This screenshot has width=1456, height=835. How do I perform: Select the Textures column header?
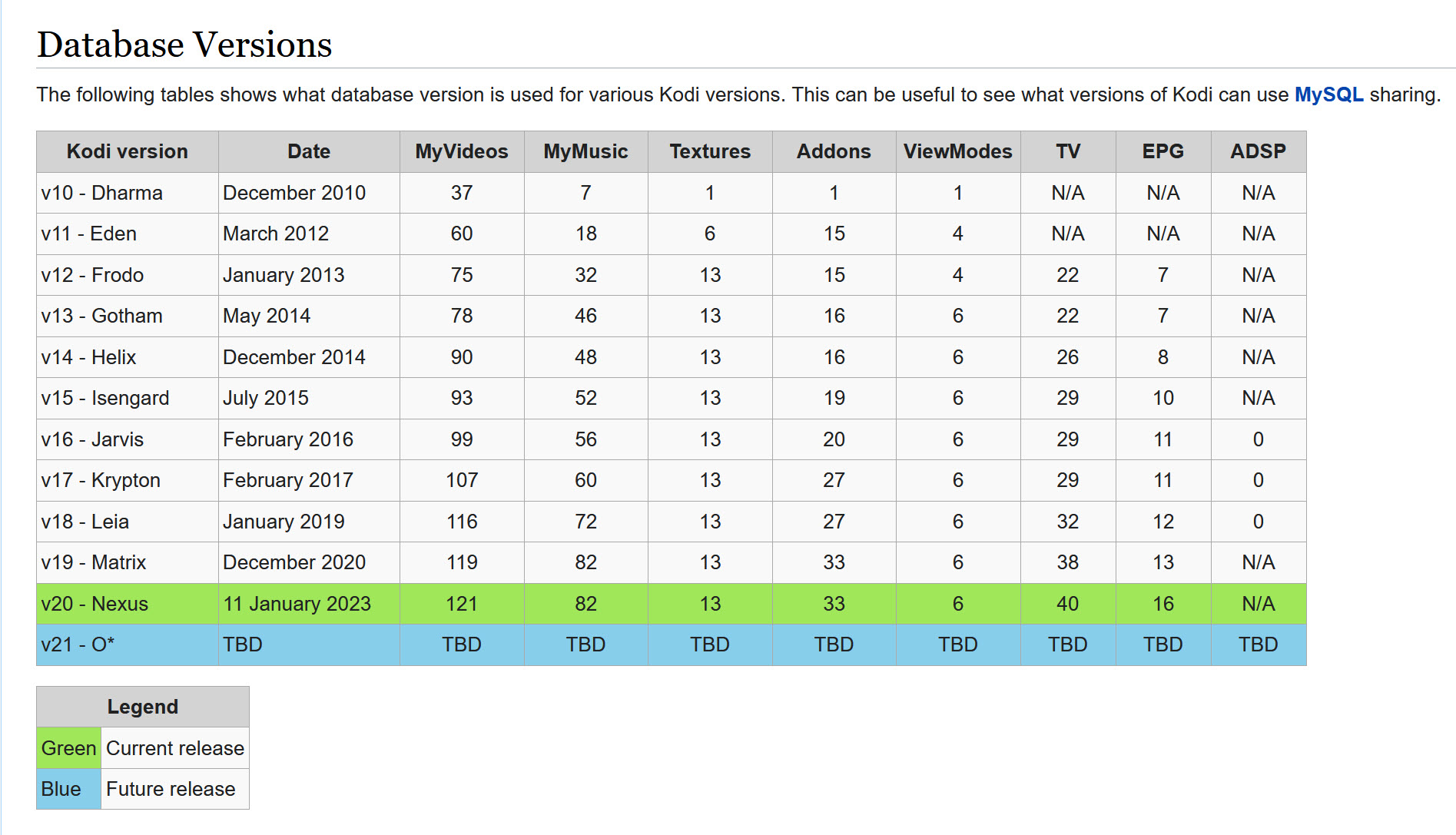[710, 151]
